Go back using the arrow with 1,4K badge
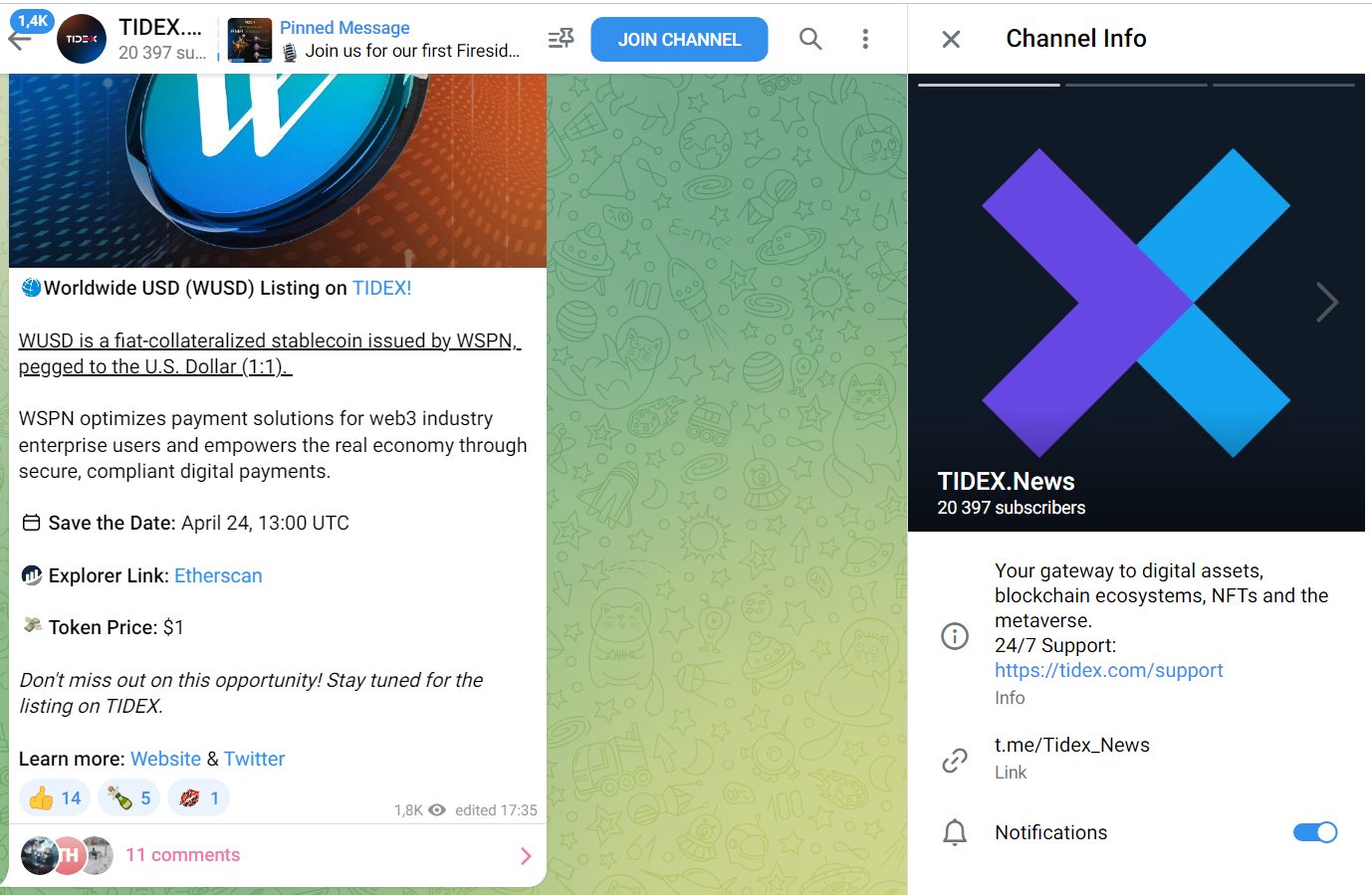 click(x=20, y=39)
